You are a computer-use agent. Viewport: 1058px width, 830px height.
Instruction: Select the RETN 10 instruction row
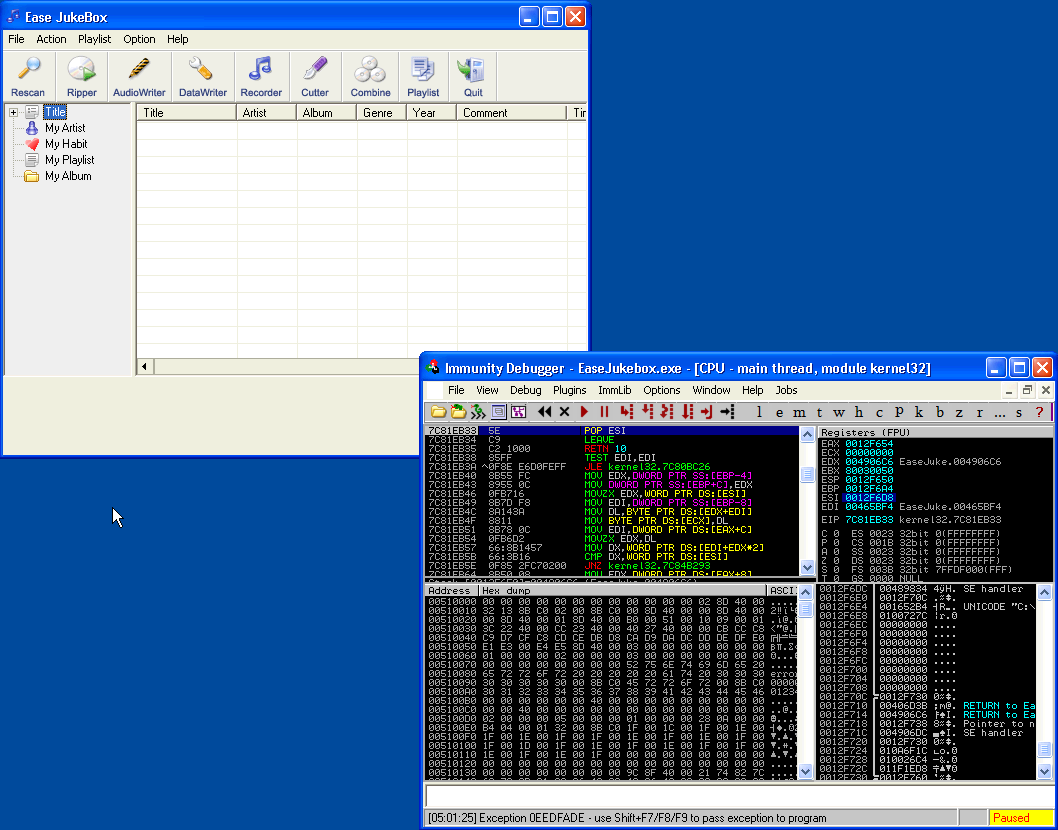pos(612,449)
